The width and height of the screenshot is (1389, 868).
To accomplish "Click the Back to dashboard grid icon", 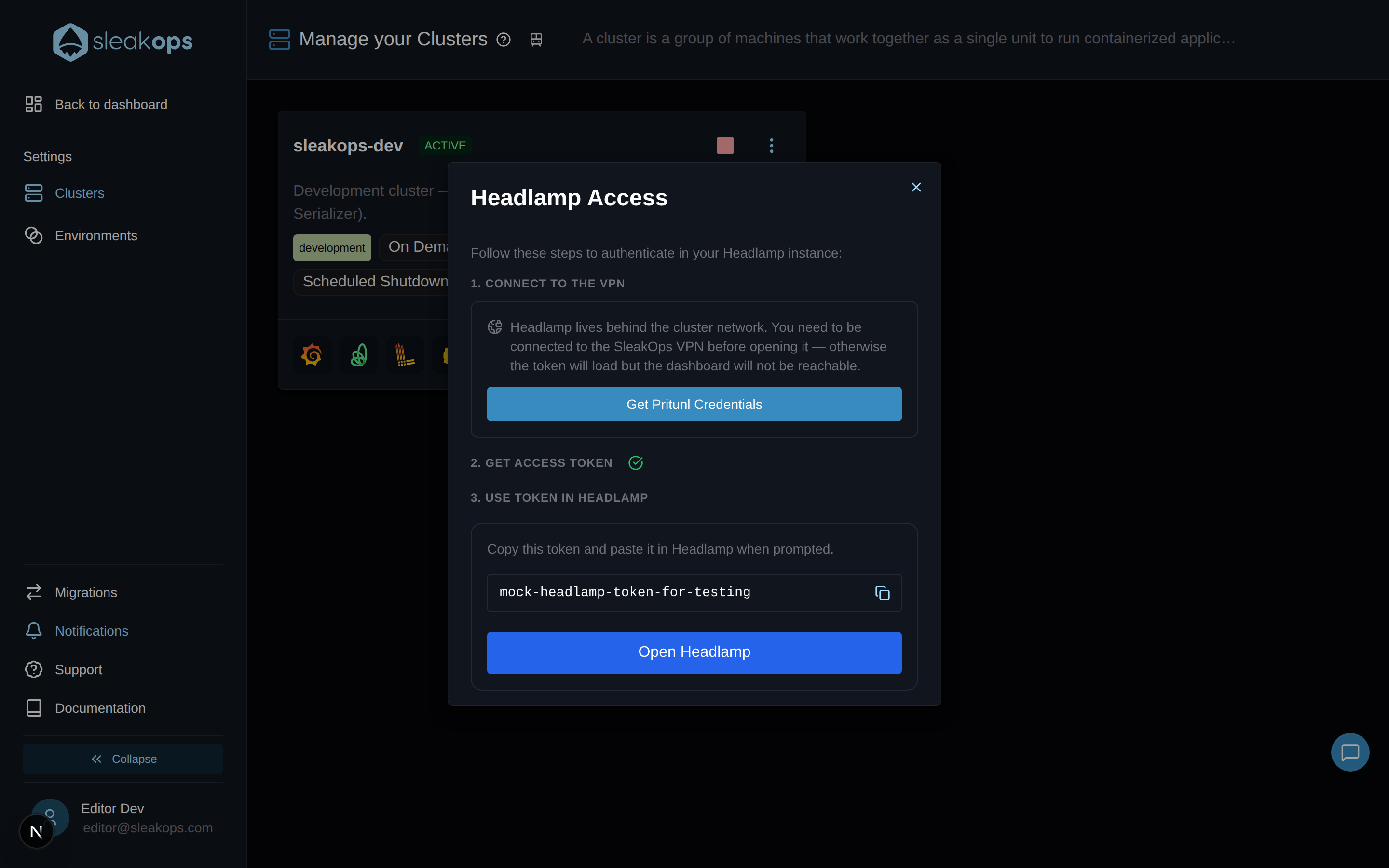I will (34, 105).
